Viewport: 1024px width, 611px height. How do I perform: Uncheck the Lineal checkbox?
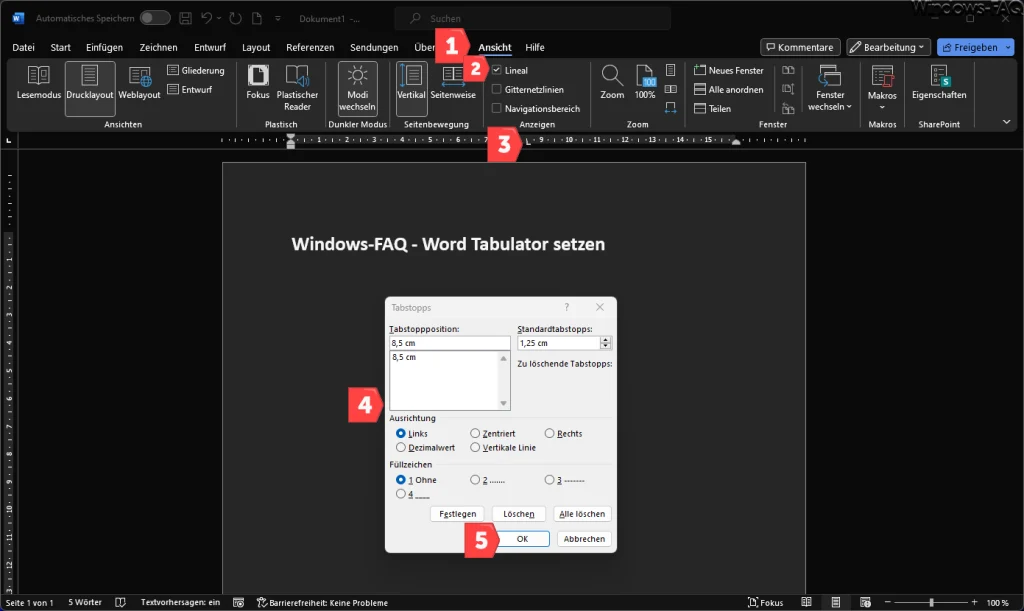[x=496, y=70]
